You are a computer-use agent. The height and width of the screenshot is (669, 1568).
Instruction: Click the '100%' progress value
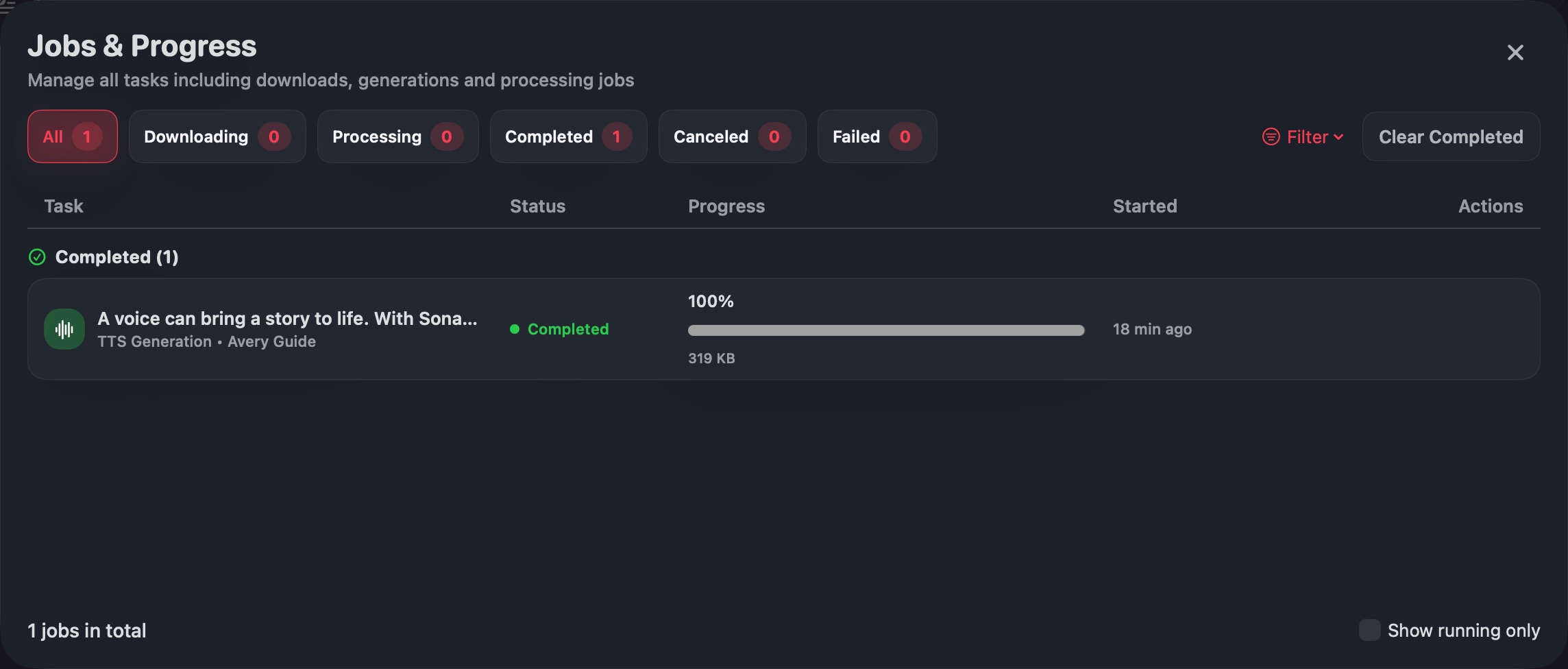point(711,302)
